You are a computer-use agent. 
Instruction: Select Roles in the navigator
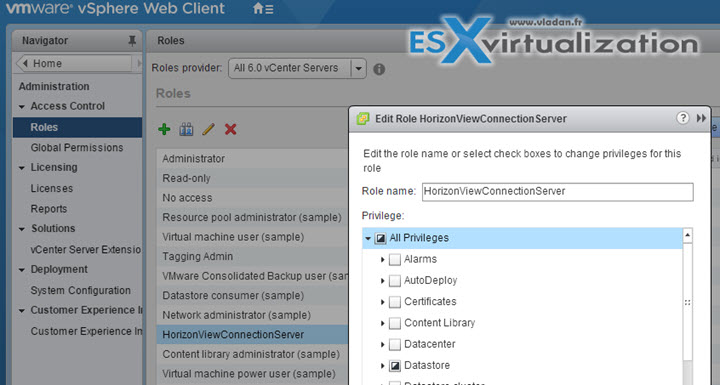click(77, 127)
